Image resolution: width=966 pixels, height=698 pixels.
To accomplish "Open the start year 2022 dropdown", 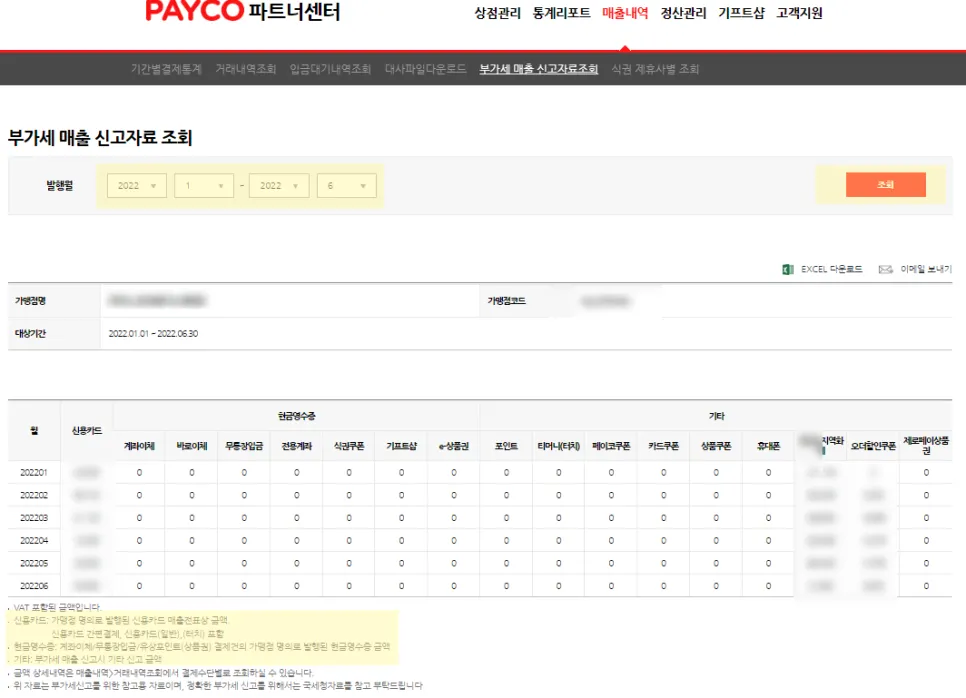I will pyautogui.click(x=137, y=185).
